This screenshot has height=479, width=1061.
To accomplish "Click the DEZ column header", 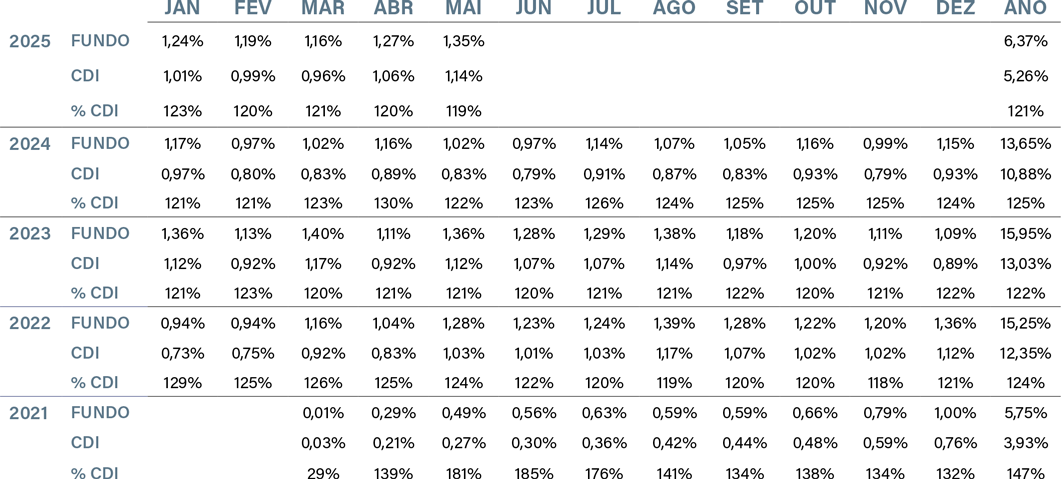I will pos(955,7).
